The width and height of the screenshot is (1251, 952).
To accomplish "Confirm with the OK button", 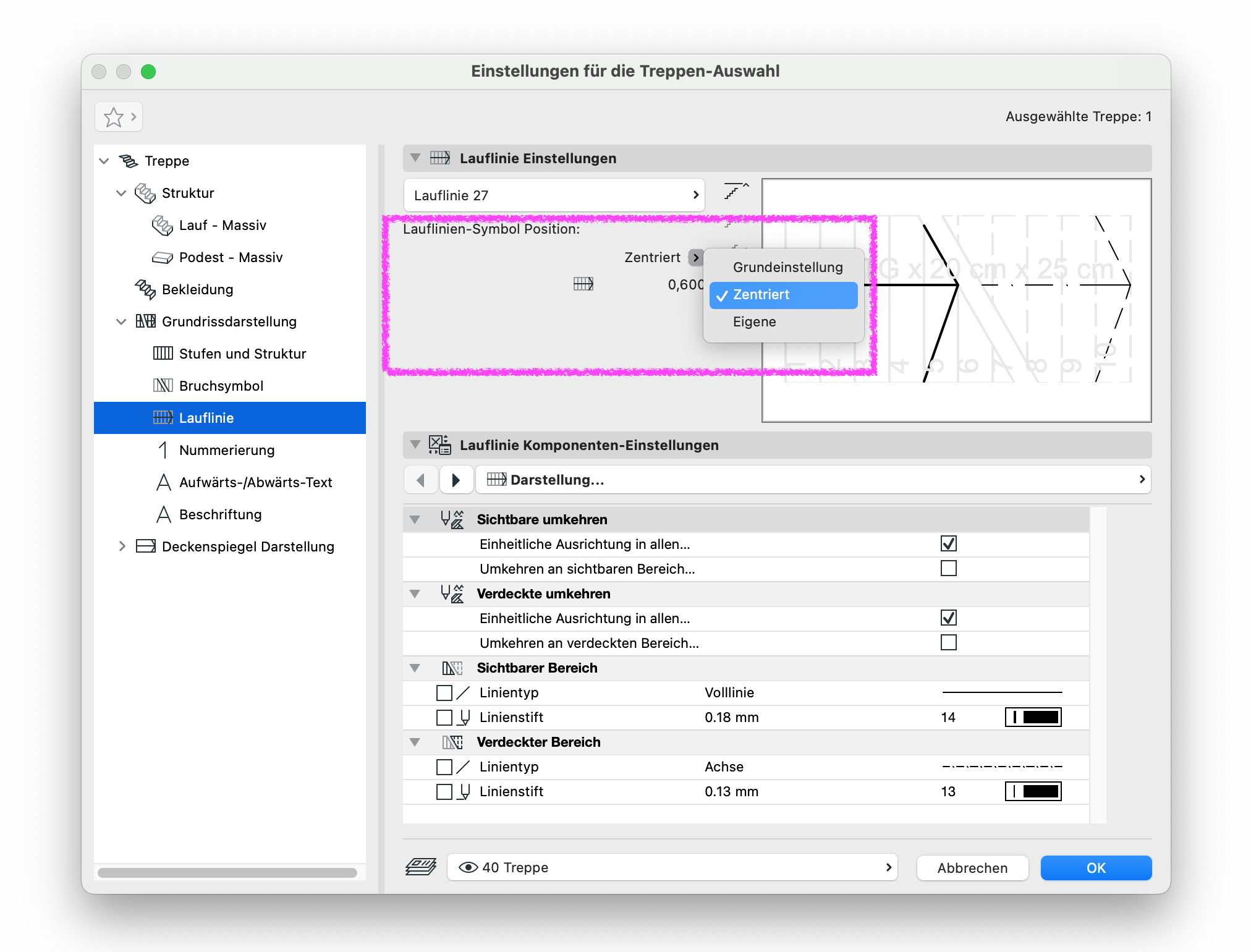I will (1095, 868).
